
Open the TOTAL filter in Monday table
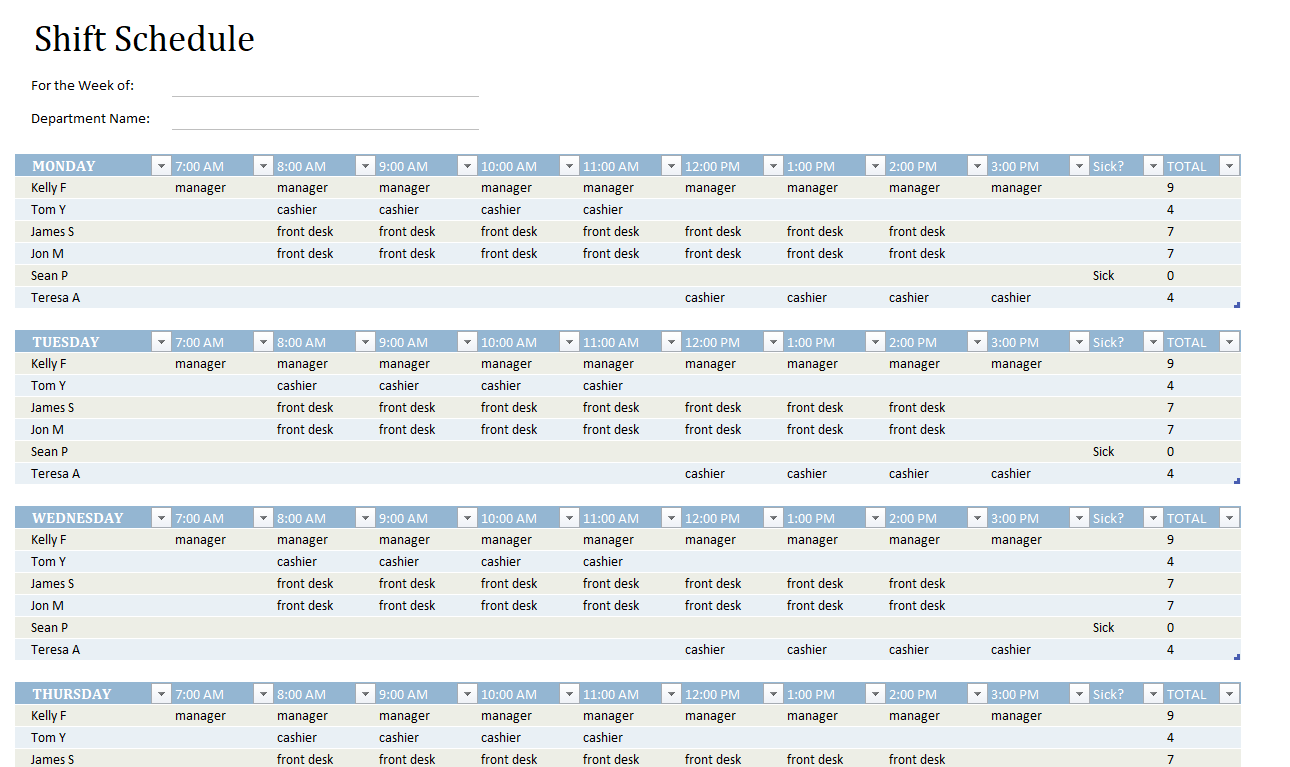point(1230,166)
